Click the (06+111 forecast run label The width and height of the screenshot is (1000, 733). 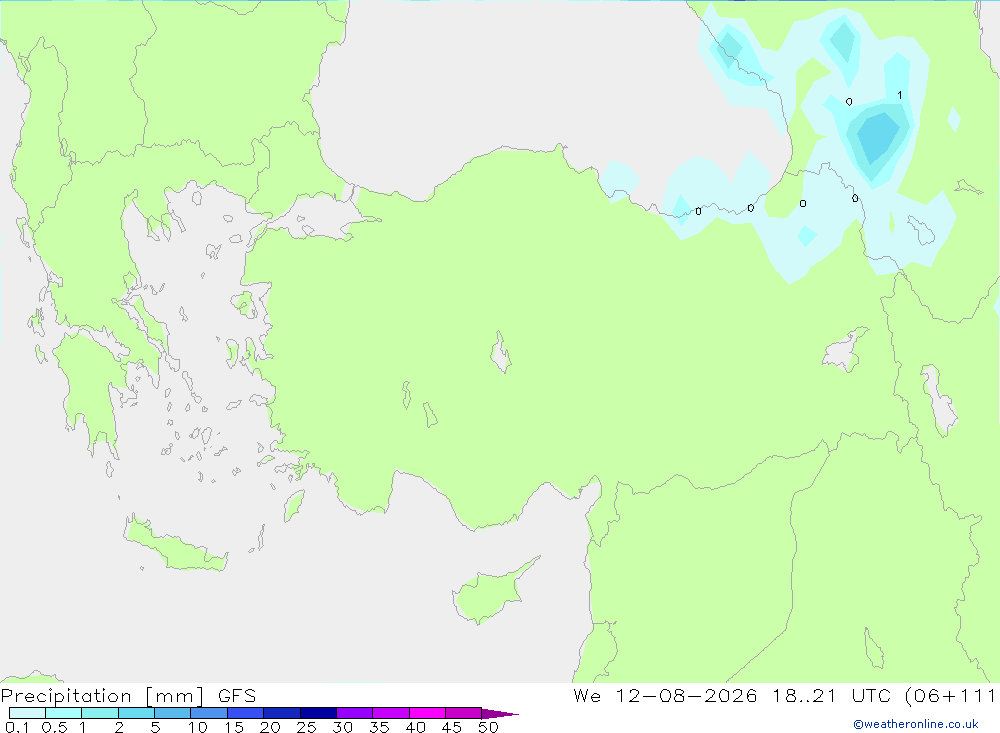950,695
